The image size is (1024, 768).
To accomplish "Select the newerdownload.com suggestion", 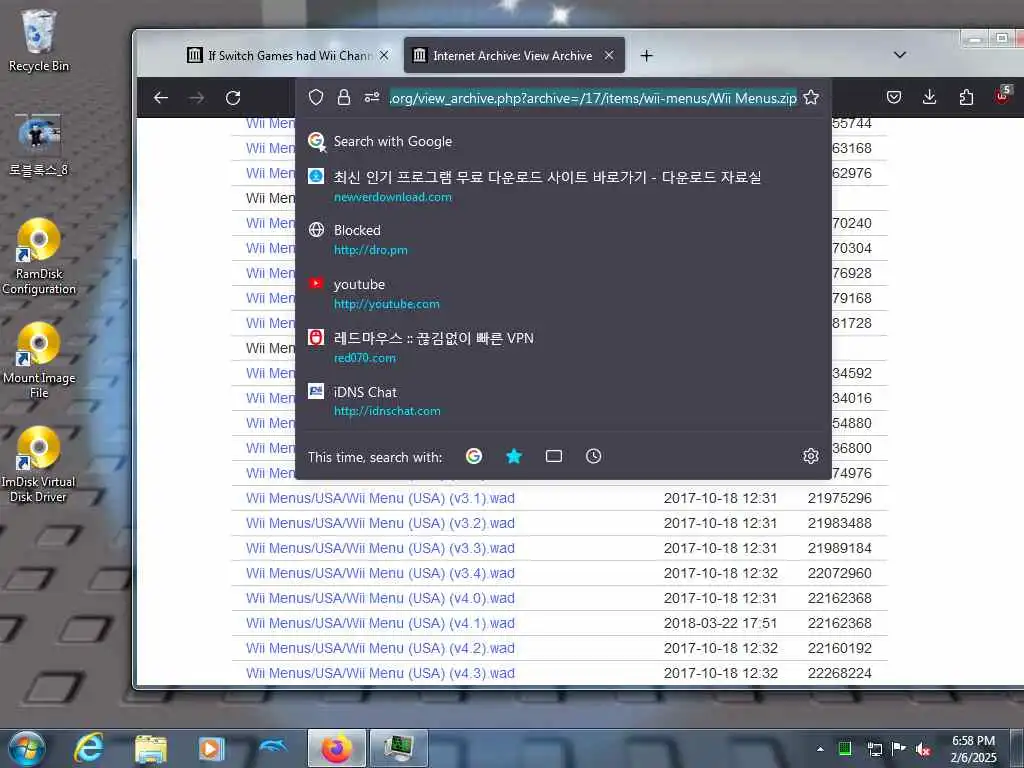I will click(x=563, y=186).
